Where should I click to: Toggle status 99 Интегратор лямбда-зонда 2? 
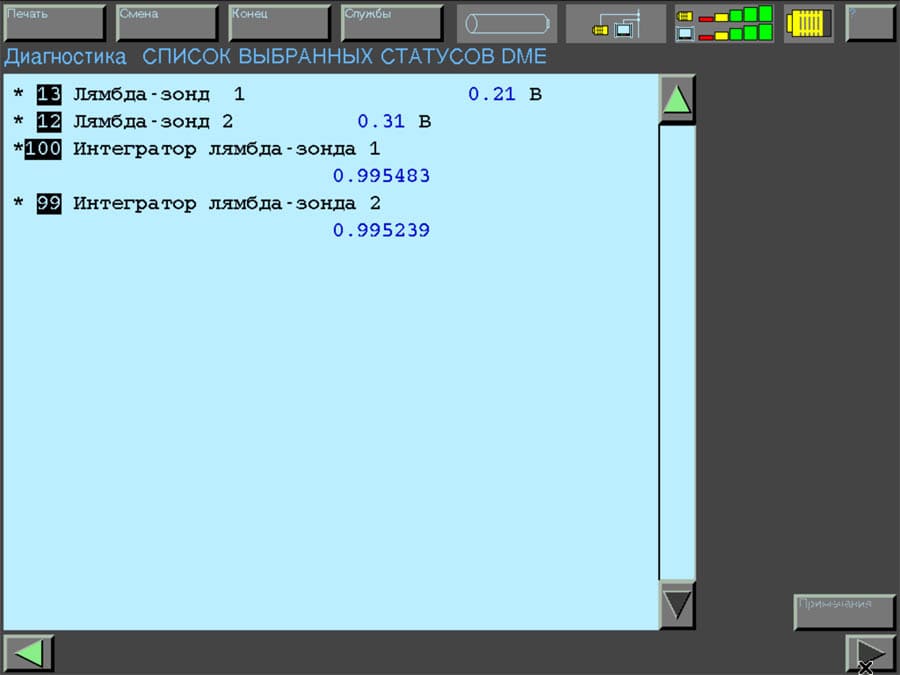50,203
